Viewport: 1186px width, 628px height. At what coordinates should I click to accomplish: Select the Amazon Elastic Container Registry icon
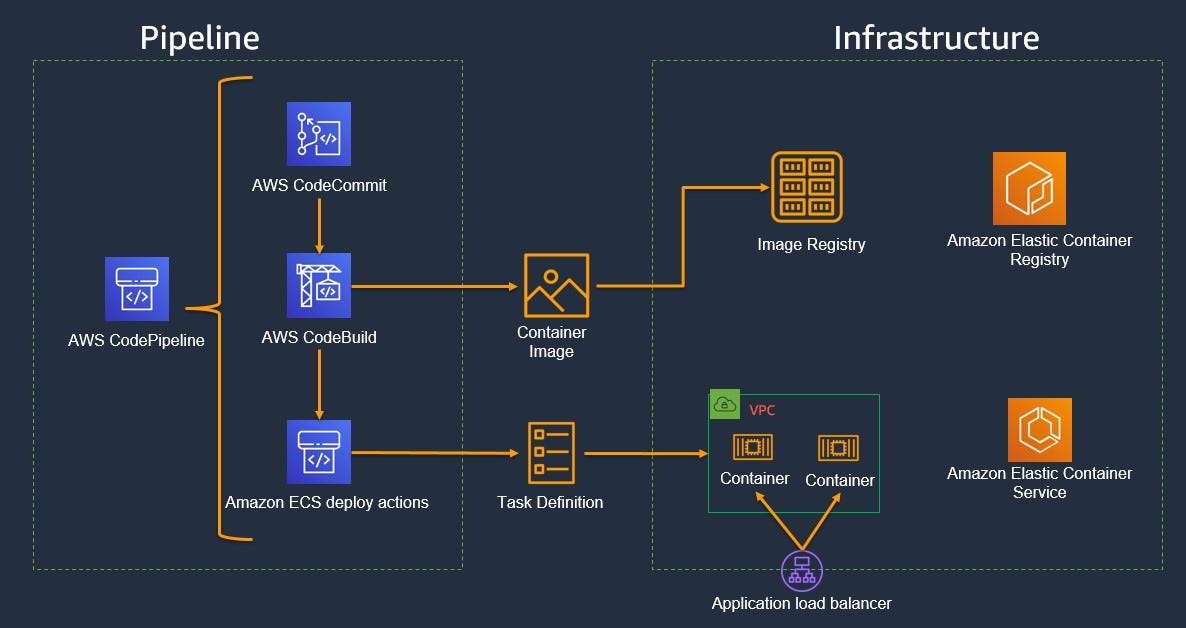pos(1028,188)
